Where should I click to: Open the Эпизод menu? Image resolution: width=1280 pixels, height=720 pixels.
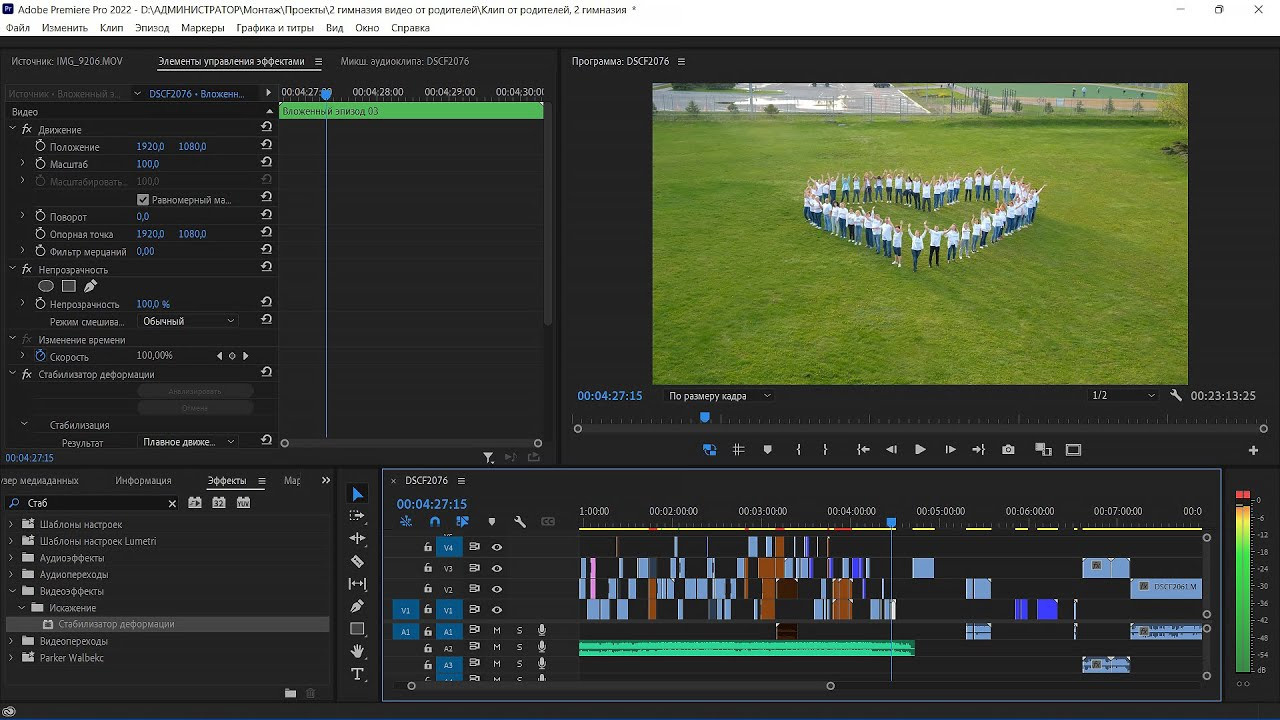152,28
